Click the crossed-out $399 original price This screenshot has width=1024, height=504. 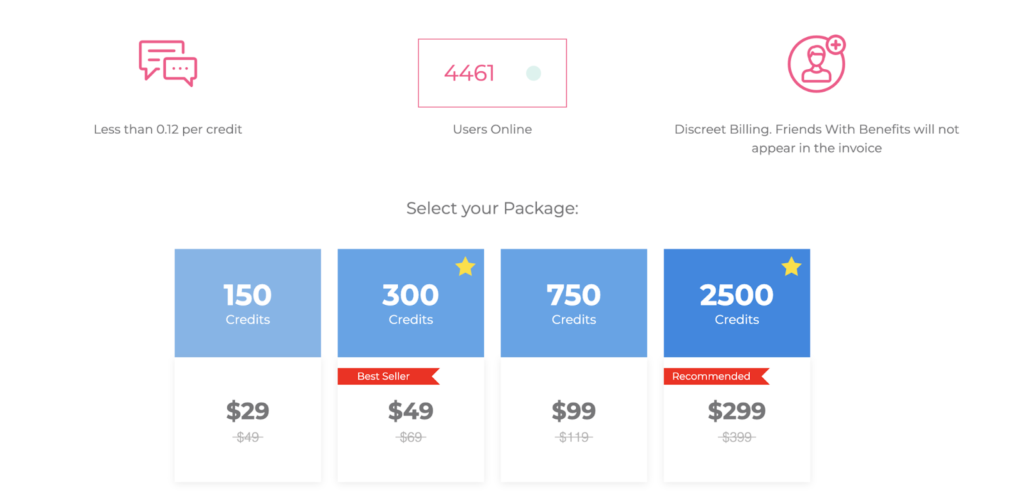737,437
